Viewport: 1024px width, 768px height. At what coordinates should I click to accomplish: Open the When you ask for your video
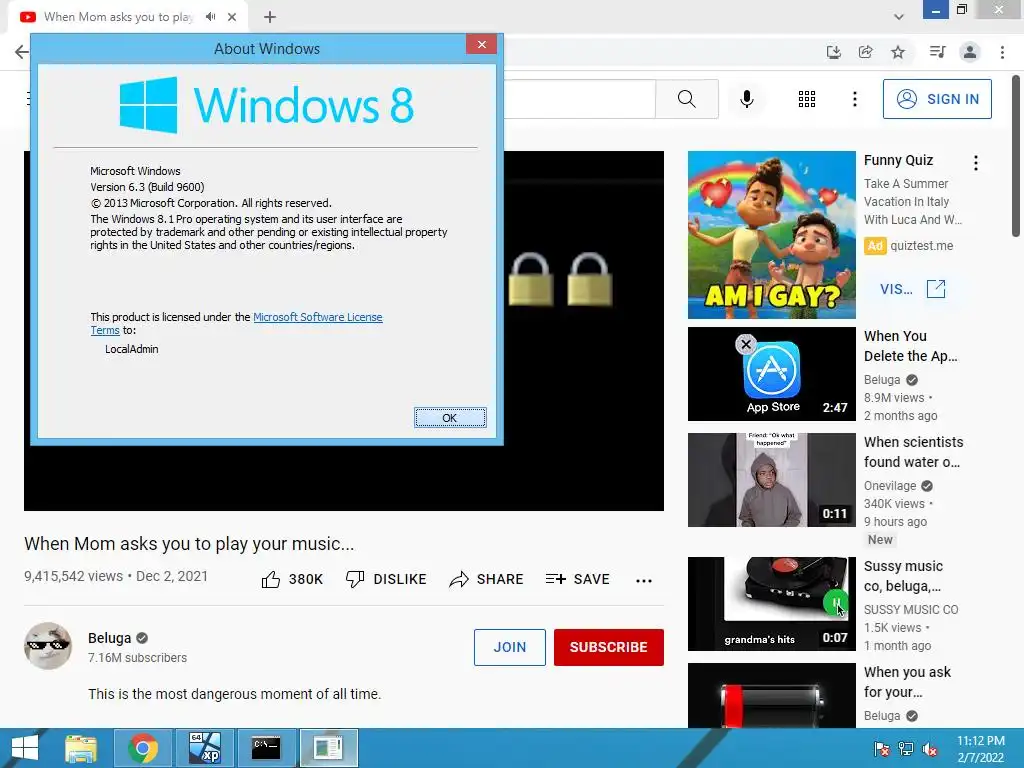coord(771,695)
